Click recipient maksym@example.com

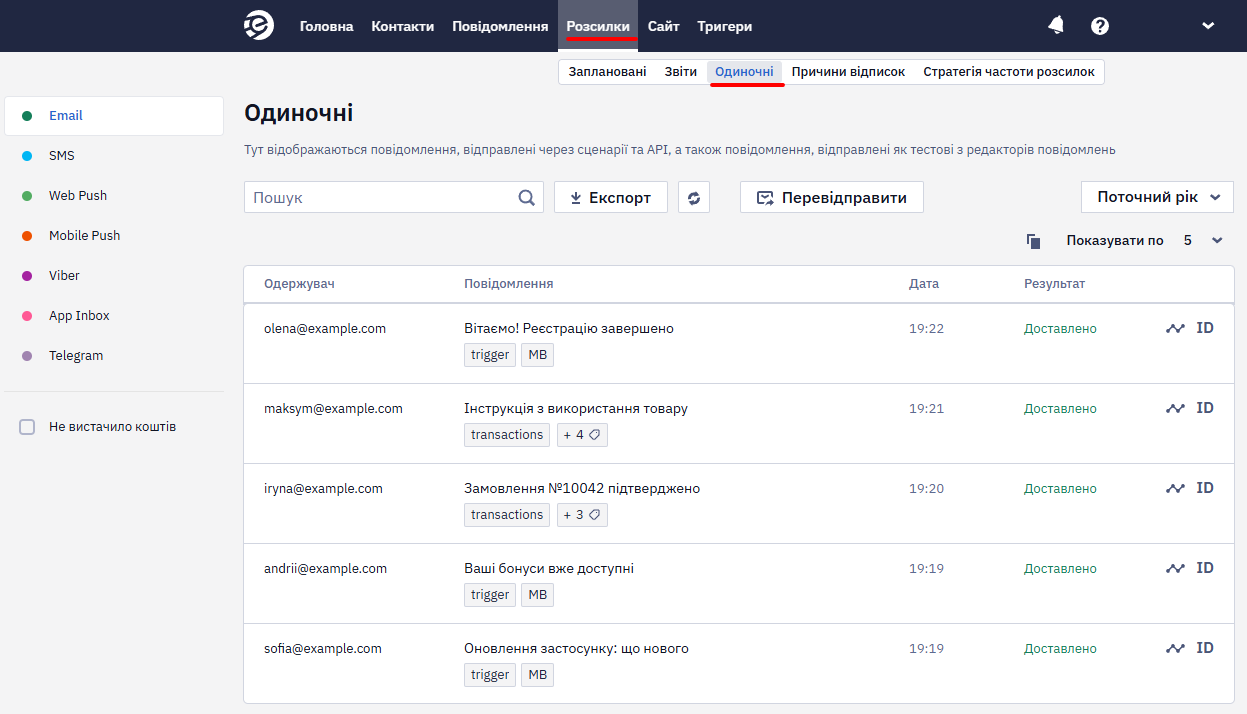point(333,408)
